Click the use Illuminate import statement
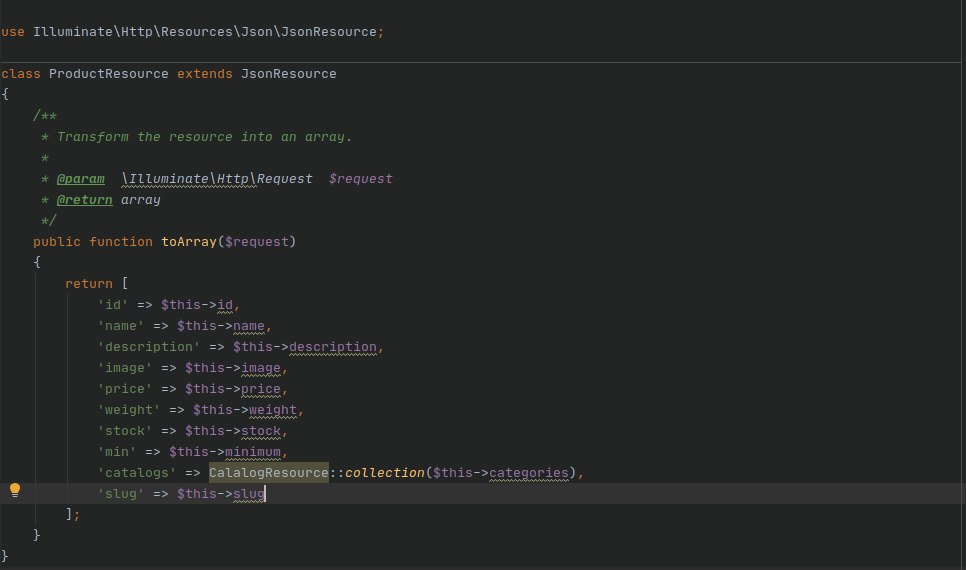This screenshot has width=966, height=570. coord(192,32)
